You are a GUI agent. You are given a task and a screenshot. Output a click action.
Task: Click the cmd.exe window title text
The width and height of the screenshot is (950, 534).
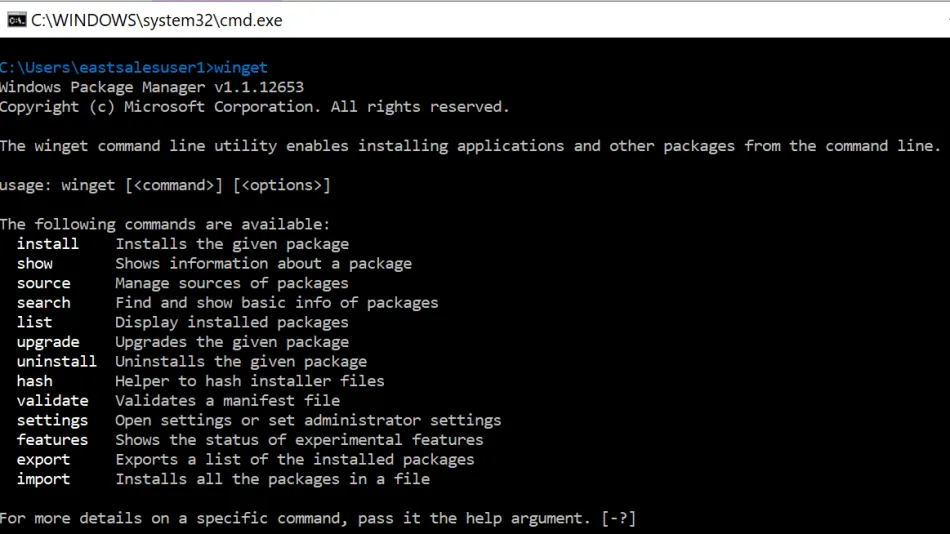tap(157, 19)
